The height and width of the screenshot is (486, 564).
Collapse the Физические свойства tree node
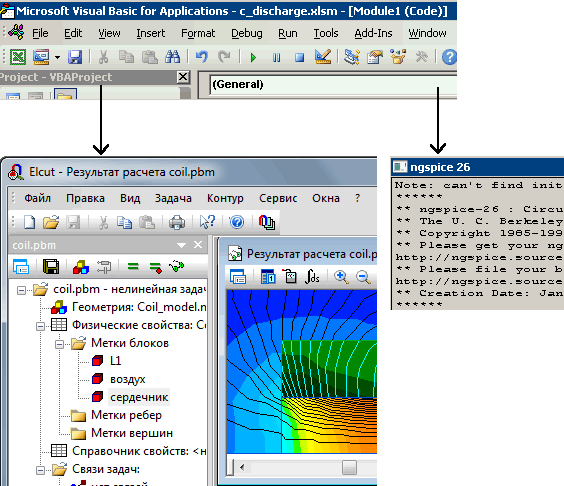(x=41, y=326)
